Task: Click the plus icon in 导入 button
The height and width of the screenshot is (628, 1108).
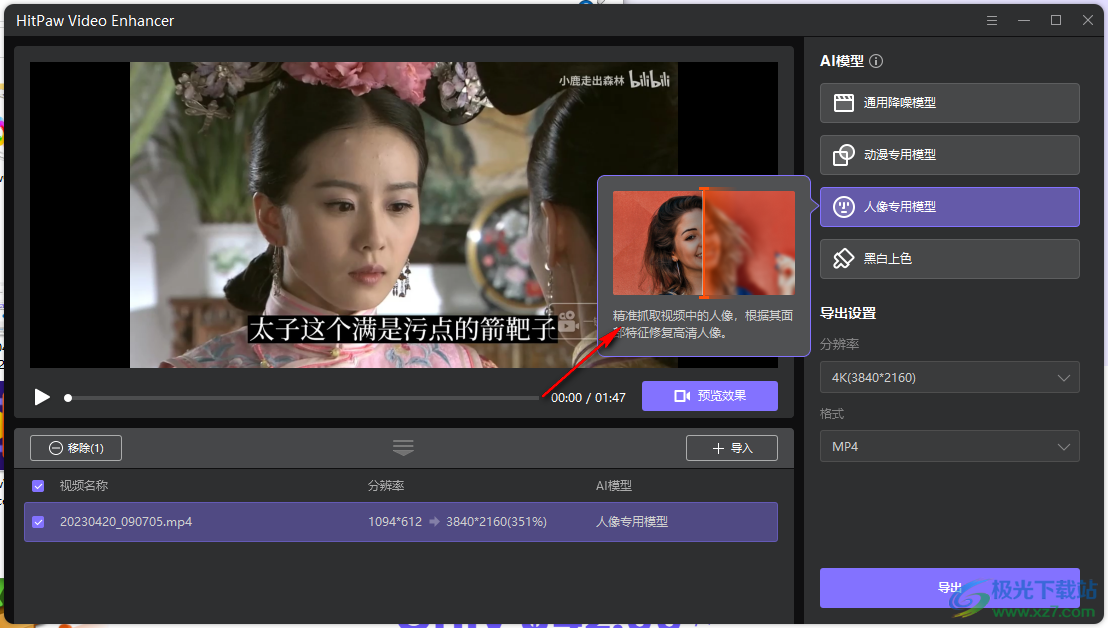Action: [718, 448]
